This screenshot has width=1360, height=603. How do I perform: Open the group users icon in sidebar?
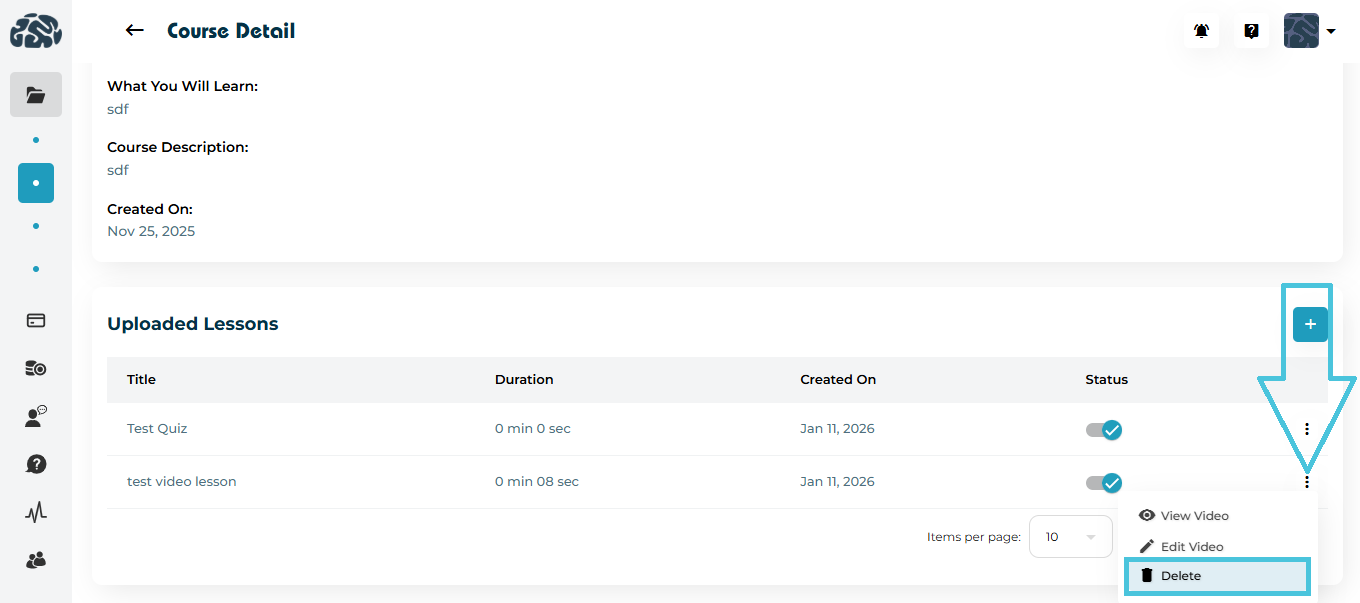(36, 560)
